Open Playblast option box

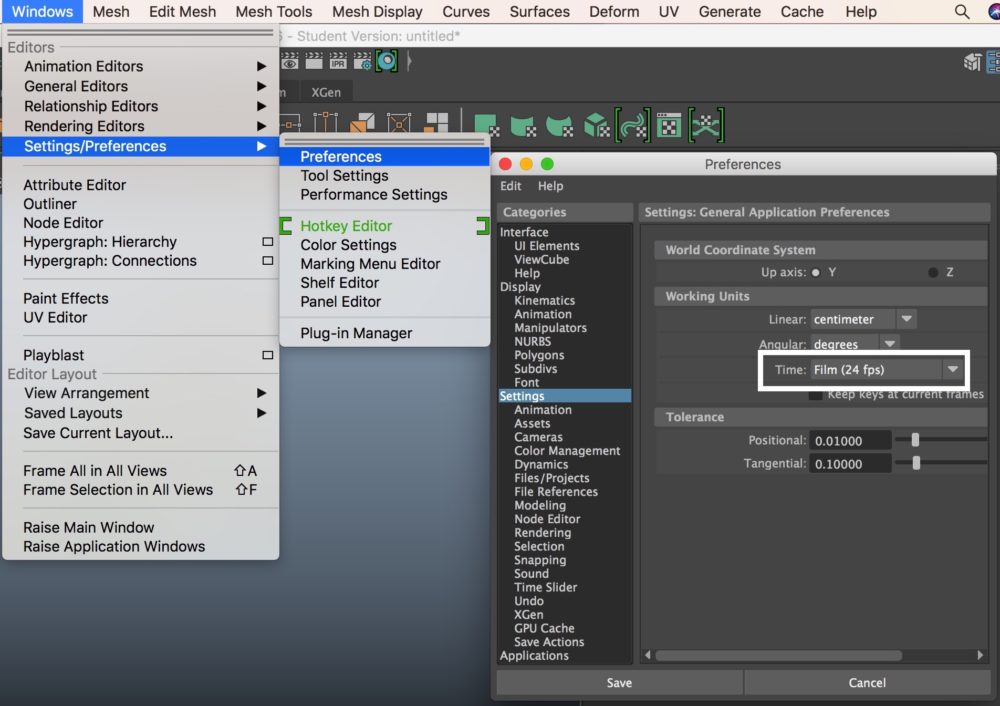268,355
